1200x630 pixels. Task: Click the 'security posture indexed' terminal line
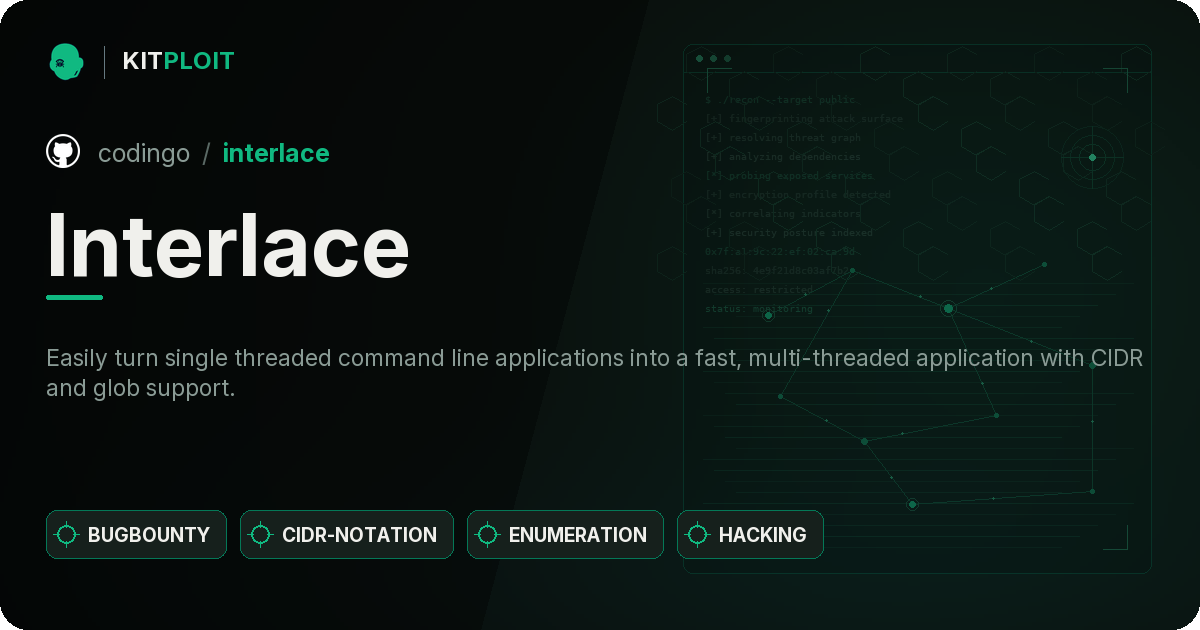(x=788, y=233)
